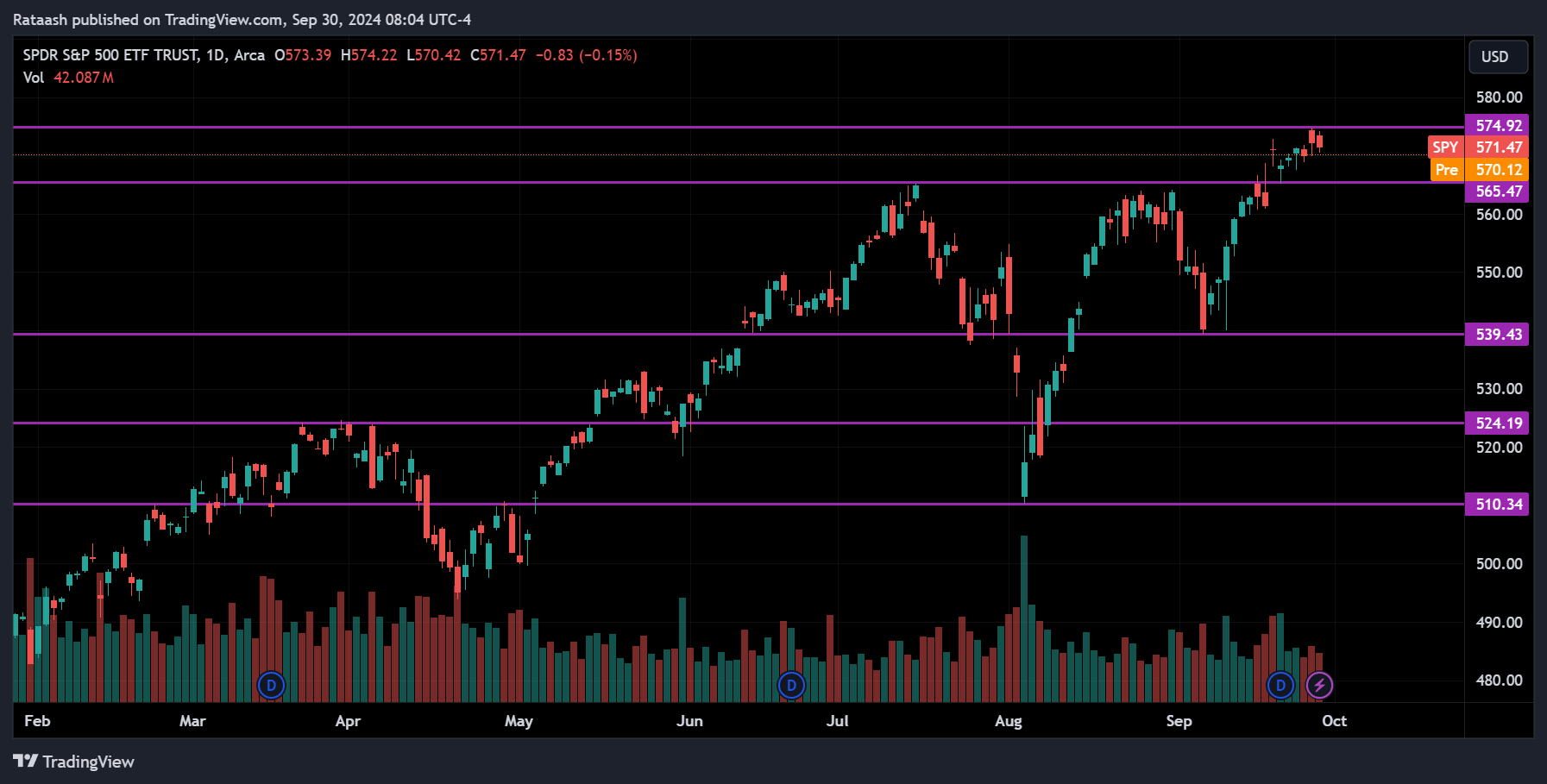Click the close price C571.47
This screenshot has height=784, width=1547.
click(x=498, y=55)
